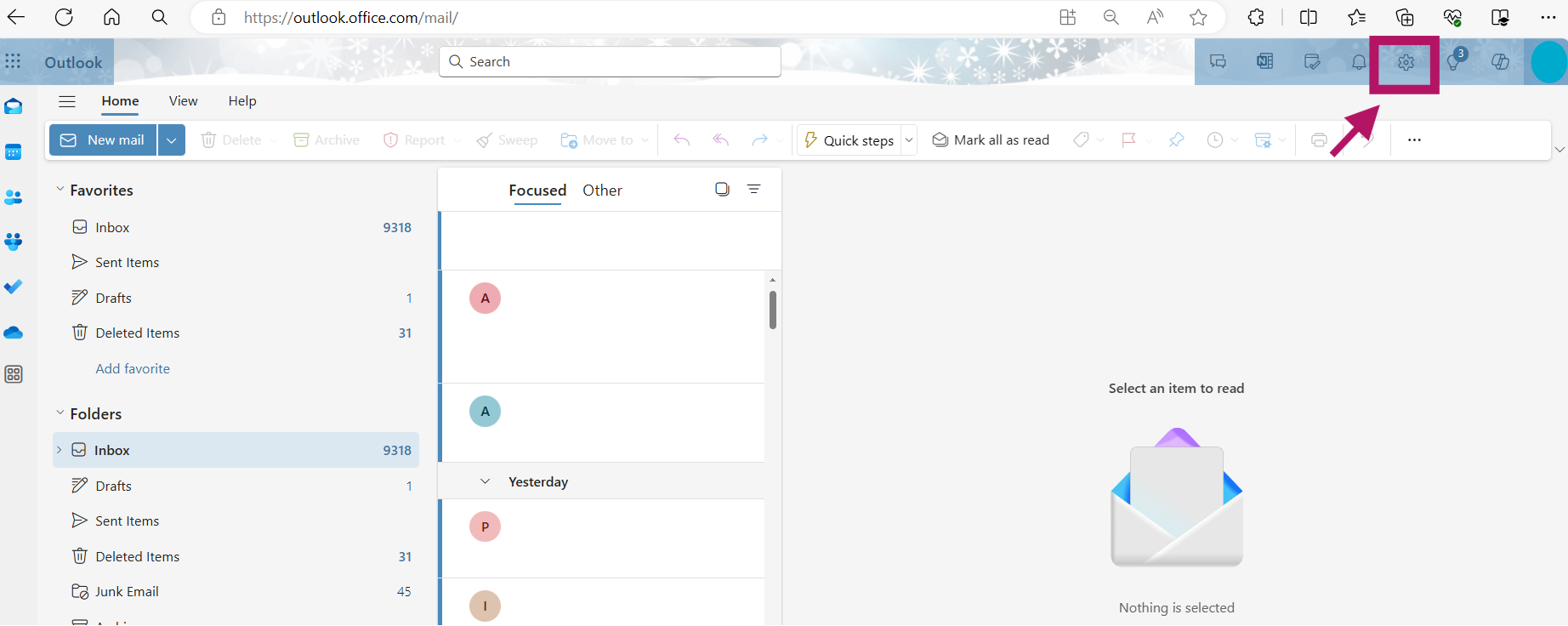The height and width of the screenshot is (626, 1568).
Task: Open OneDrive cloud icon in app rail
Action: (14, 333)
